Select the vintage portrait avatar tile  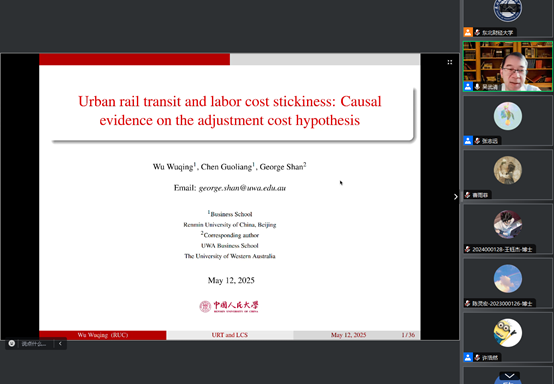[x=508, y=175]
